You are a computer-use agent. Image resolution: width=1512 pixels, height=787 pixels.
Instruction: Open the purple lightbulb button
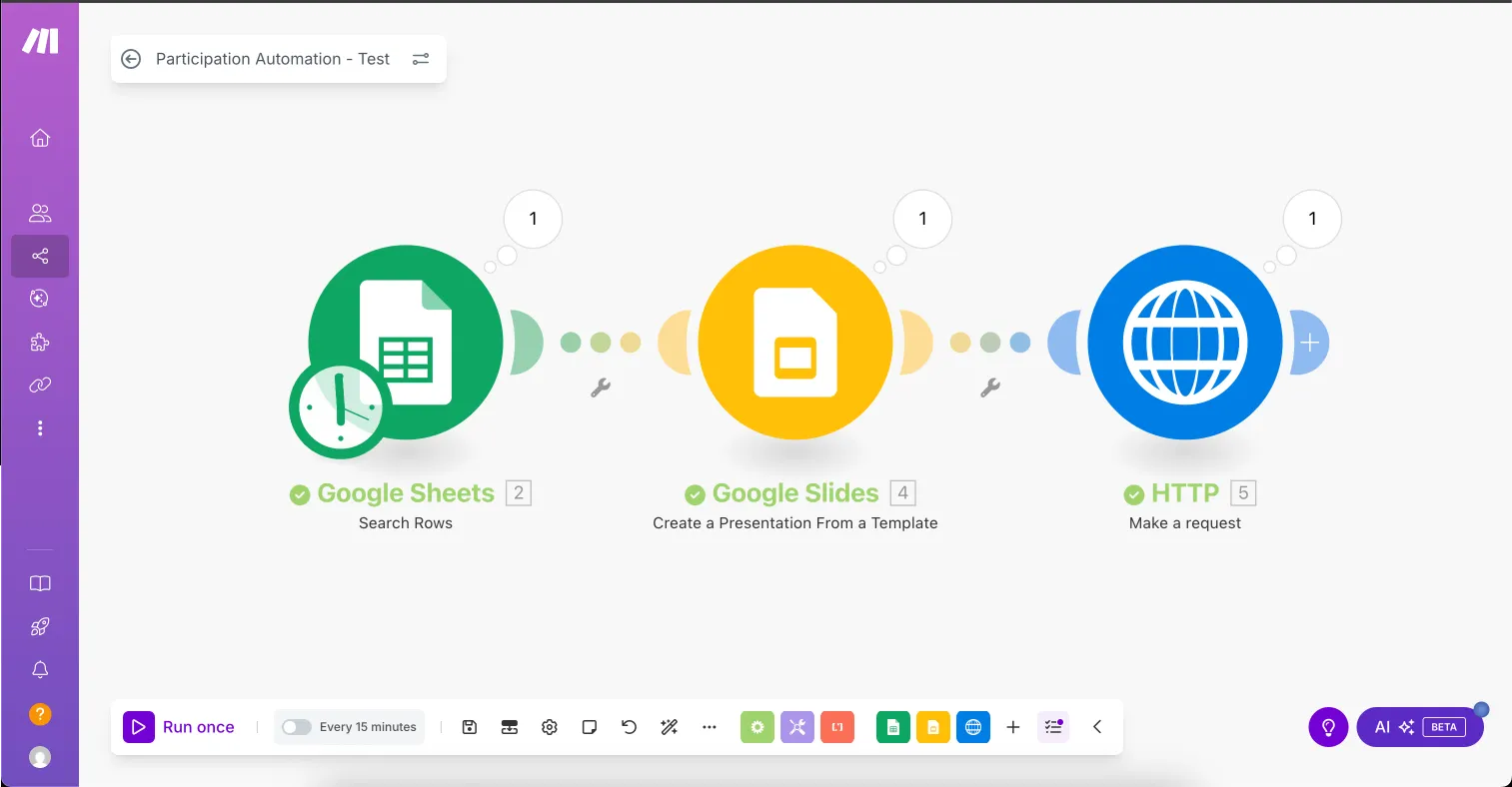pos(1328,727)
